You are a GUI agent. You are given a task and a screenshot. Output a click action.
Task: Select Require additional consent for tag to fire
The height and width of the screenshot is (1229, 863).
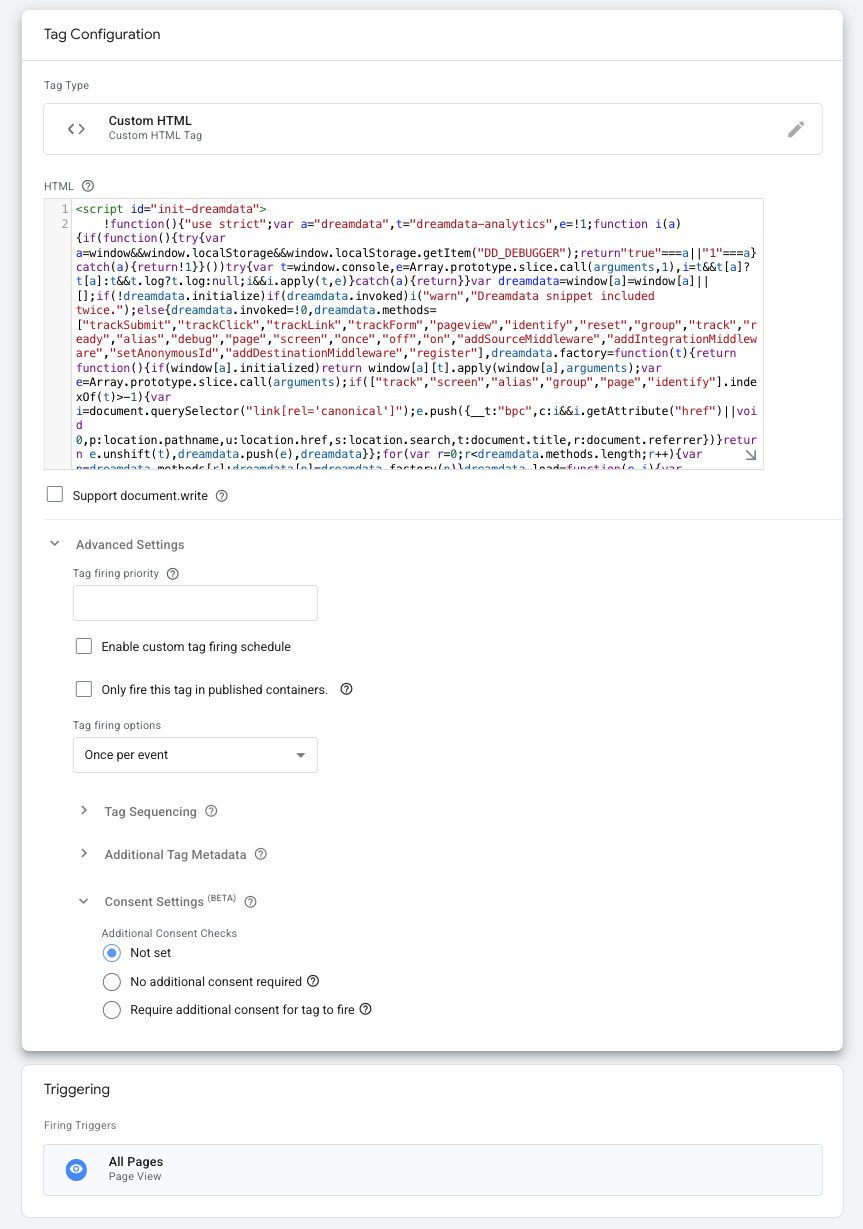coord(111,1010)
